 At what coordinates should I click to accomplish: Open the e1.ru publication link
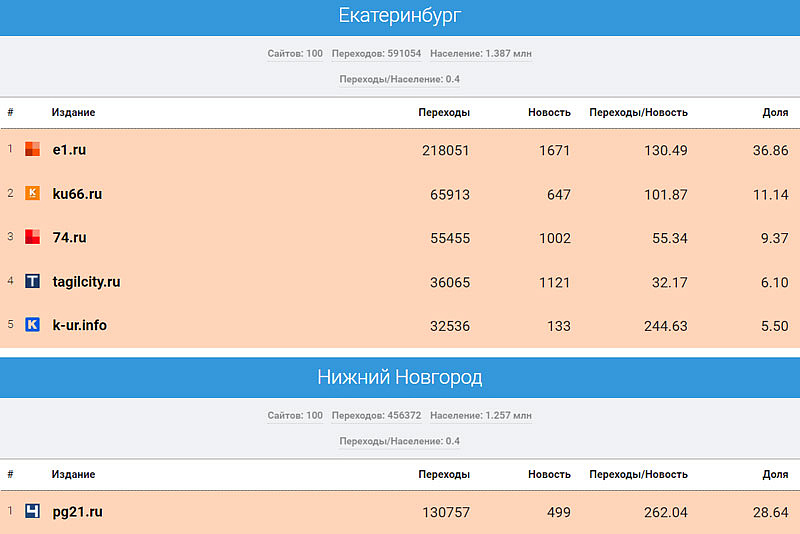[x=69, y=150]
